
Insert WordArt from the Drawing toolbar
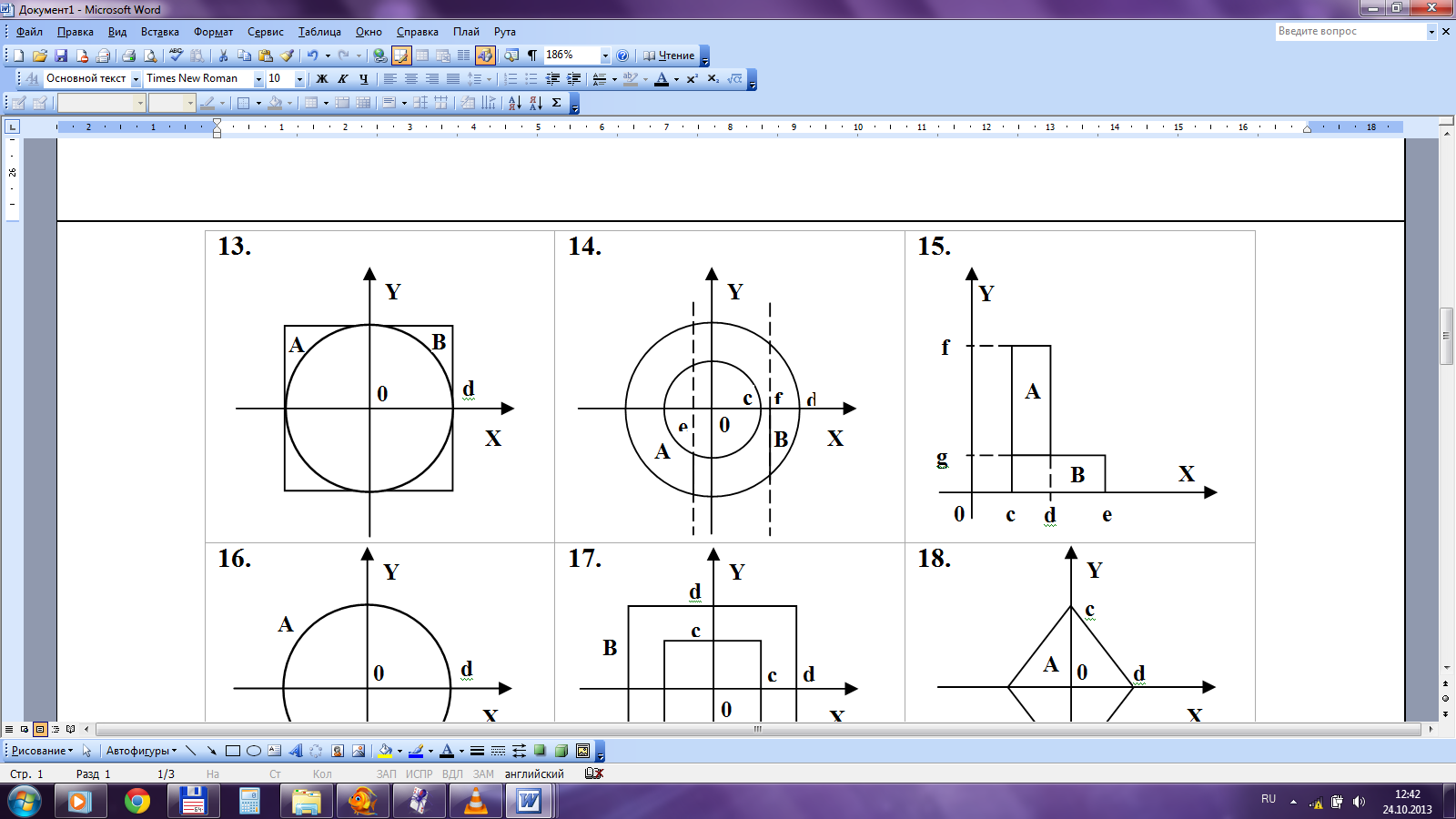coord(295,751)
